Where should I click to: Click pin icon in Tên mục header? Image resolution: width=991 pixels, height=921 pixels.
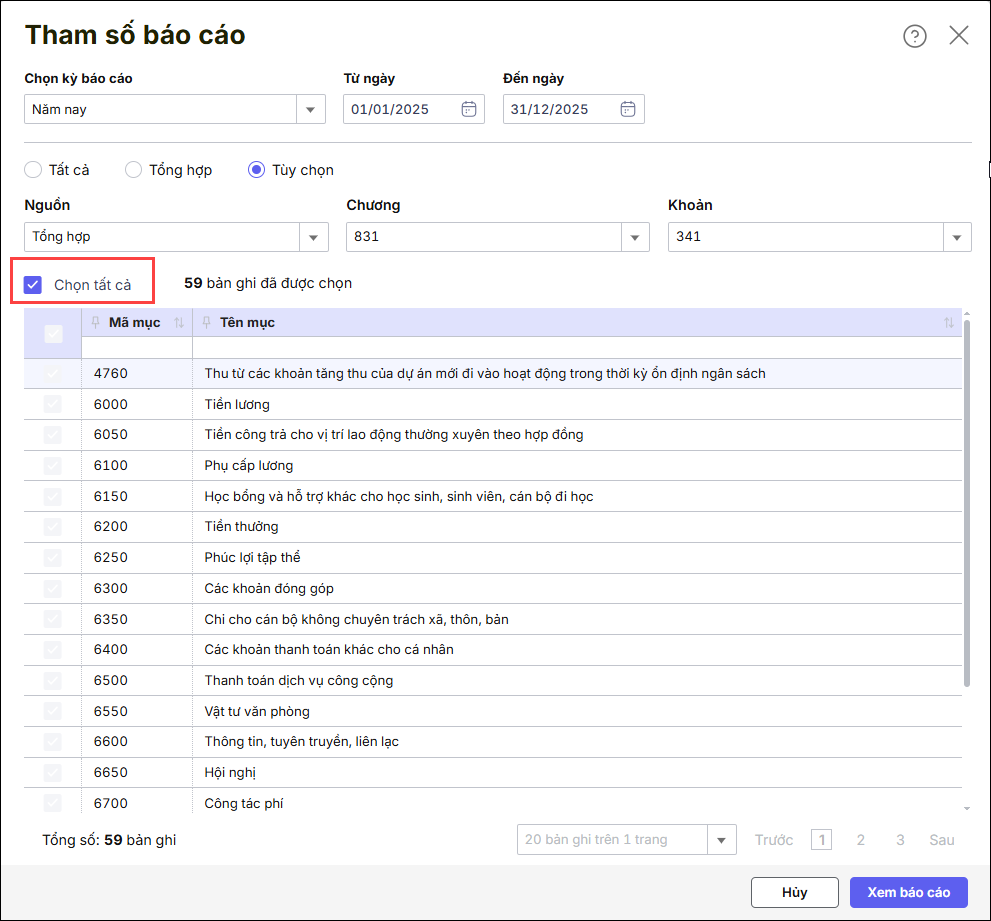(207, 322)
